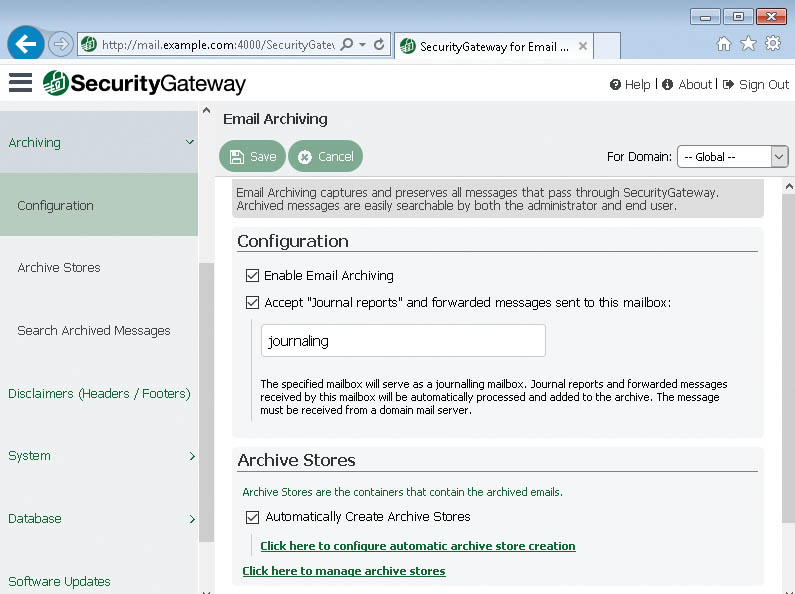Open Disclaimers (Headers / Footers) menu item
This screenshot has height=594, width=795.
(x=99, y=393)
